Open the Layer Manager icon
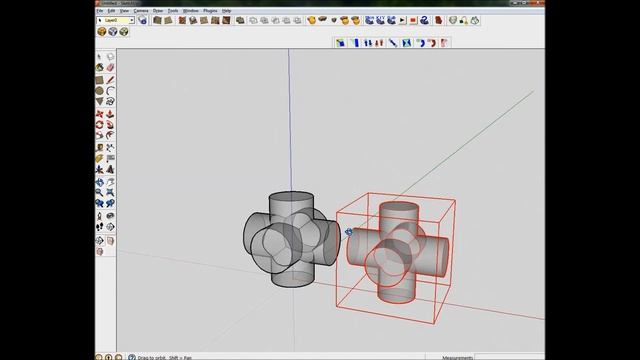640x360 pixels. click(142, 20)
